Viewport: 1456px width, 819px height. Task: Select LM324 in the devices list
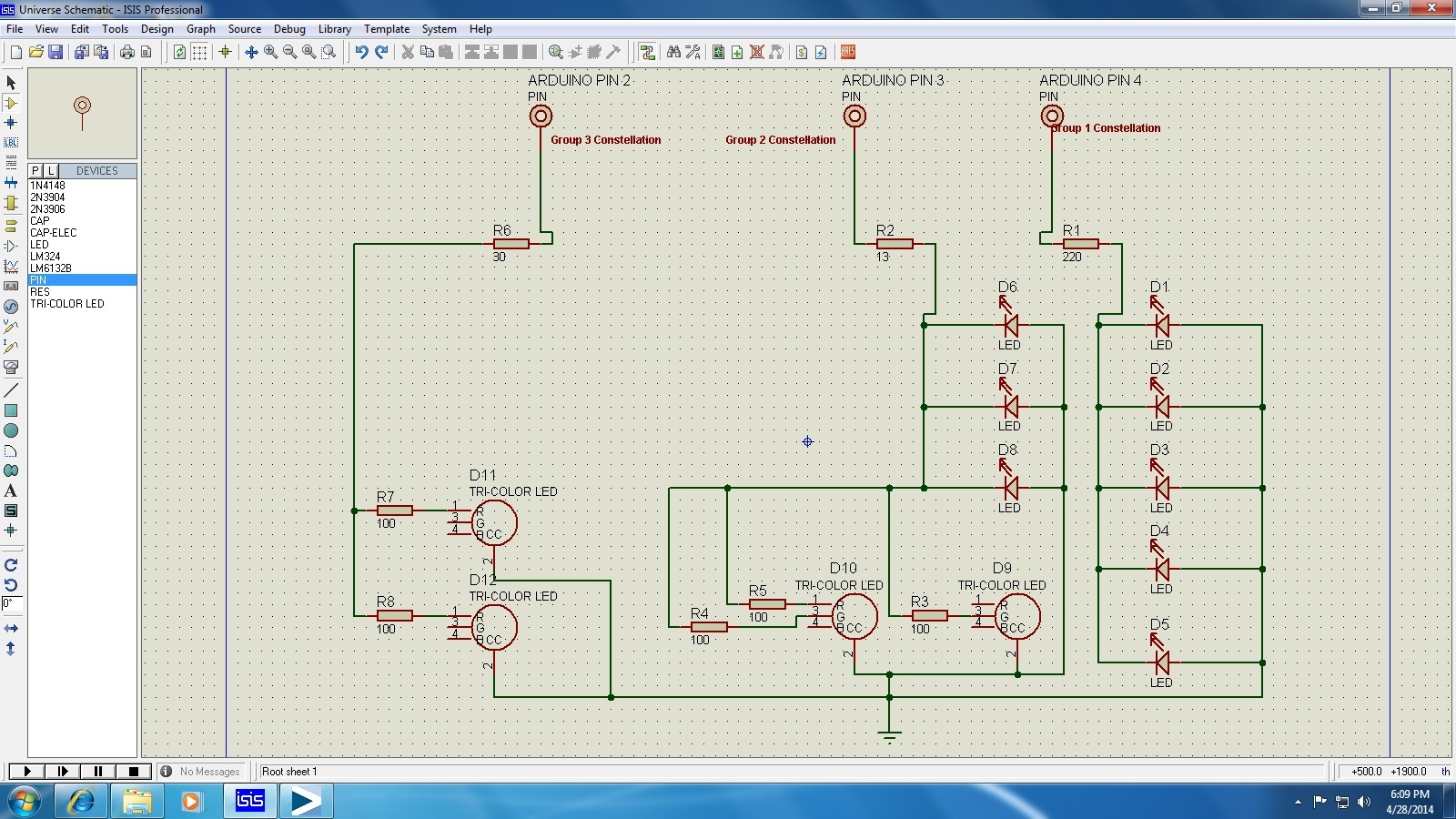coord(45,257)
